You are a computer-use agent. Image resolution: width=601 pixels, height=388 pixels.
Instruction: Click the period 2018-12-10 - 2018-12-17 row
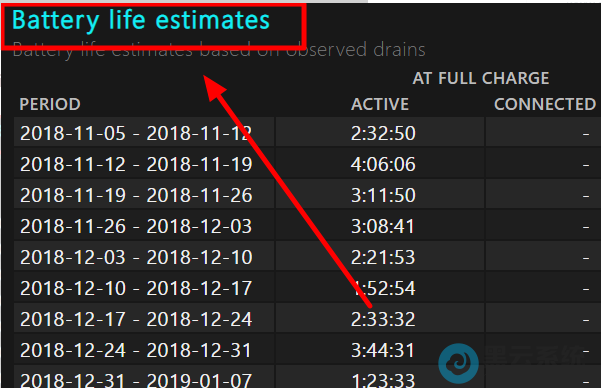(x=307, y=288)
